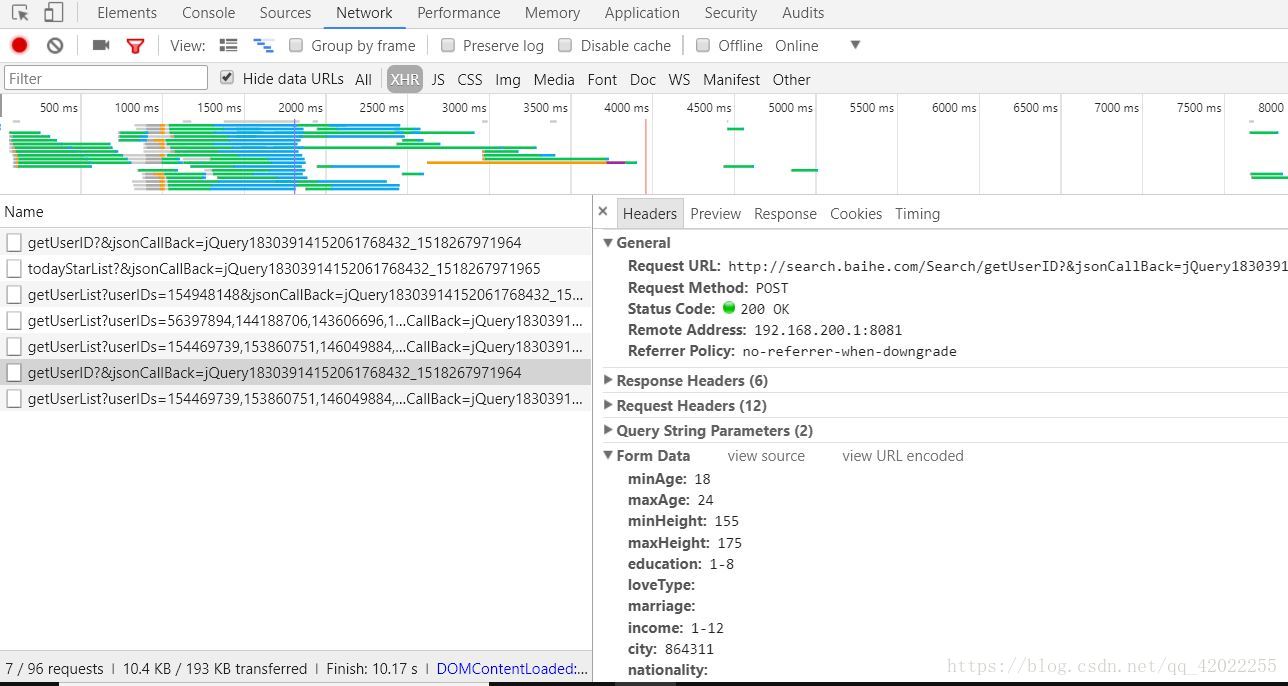Expand Request Headers (12)
The height and width of the screenshot is (686, 1288).
click(608, 406)
